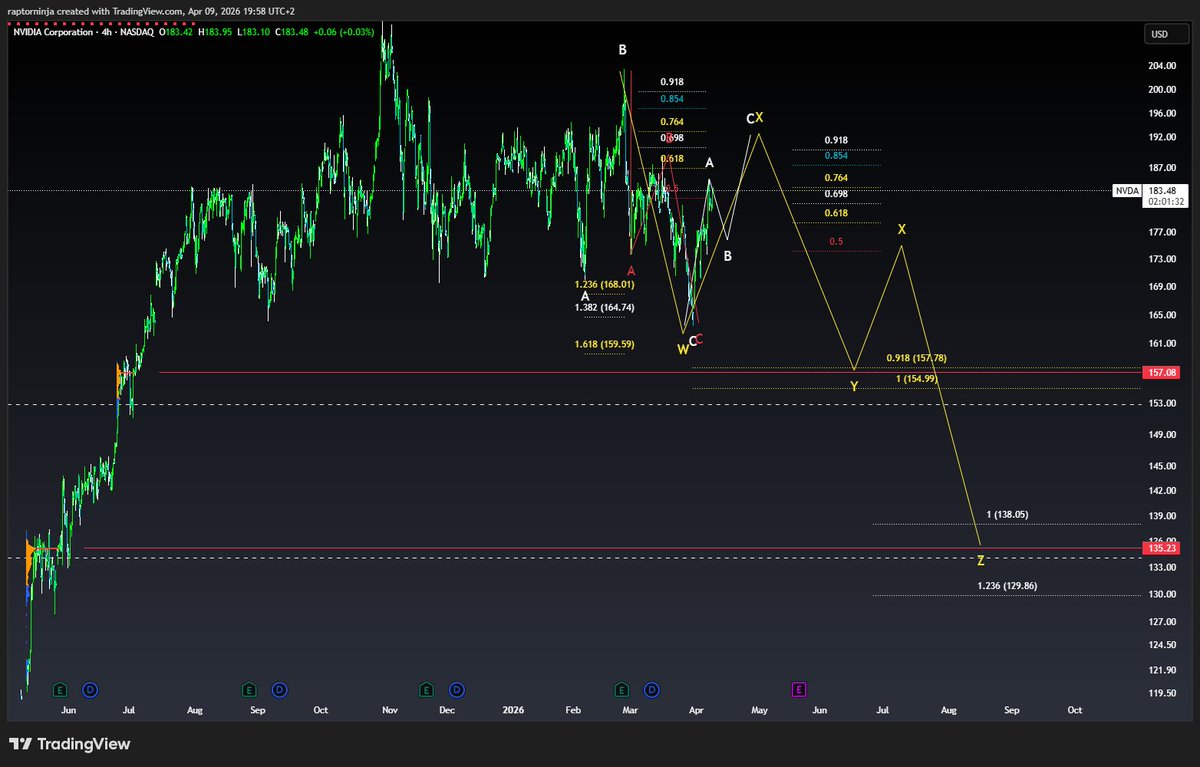Select the Fibonacci label 1.618 (159.59)
Viewport: 1200px width, 767px height.
point(604,344)
